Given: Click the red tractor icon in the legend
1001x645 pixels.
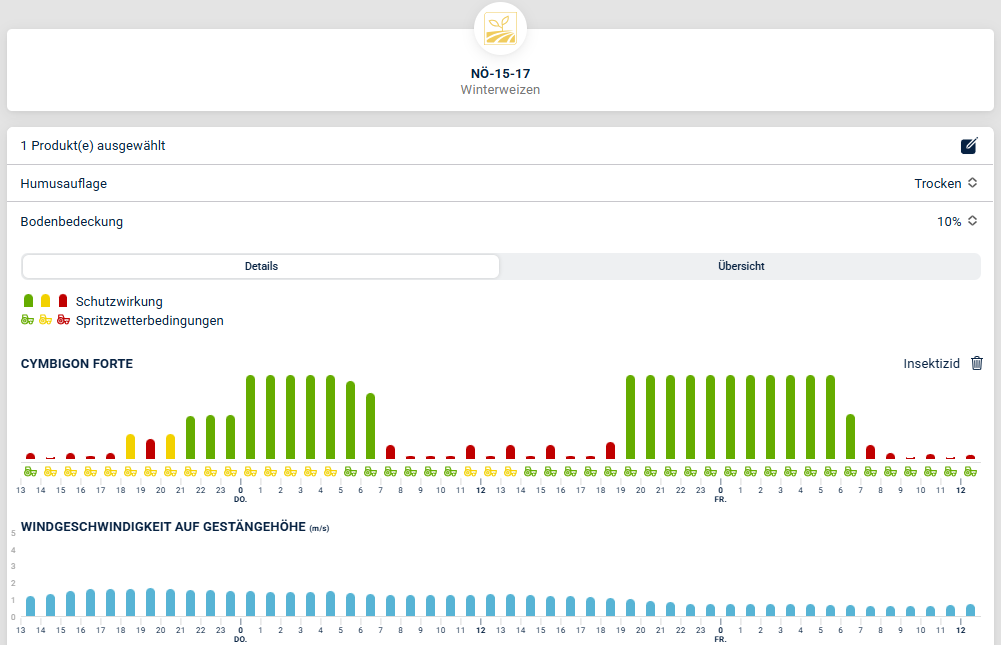Looking at the screenshot, I should [x=63, y=320].
